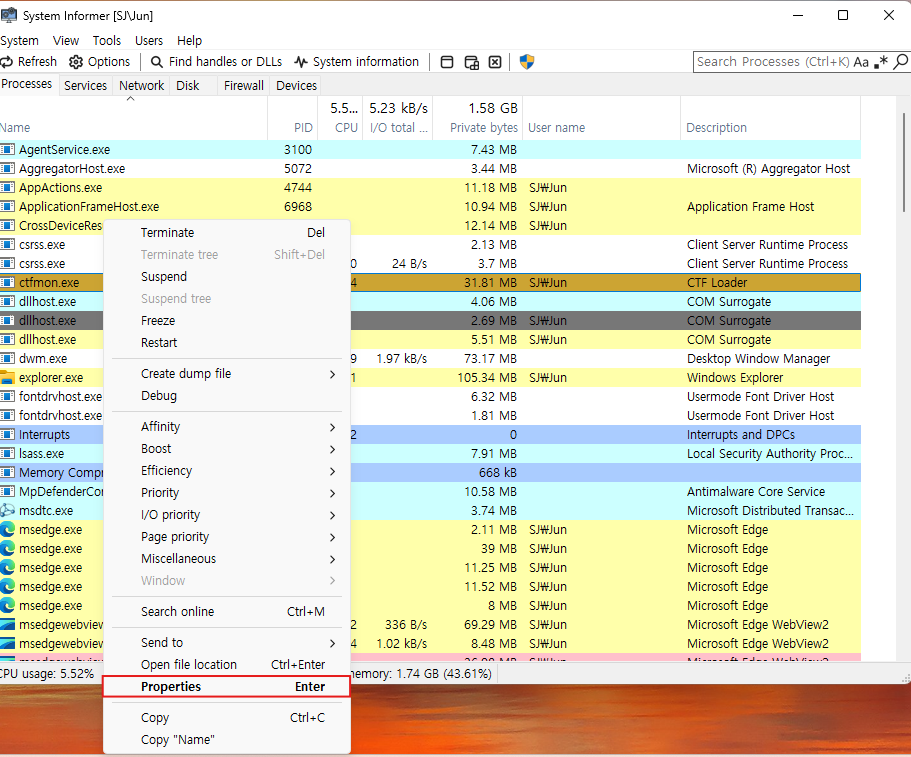Sort by I/O total column header
The width and height of the screenshot is (911, 757).
pos(398,119)
